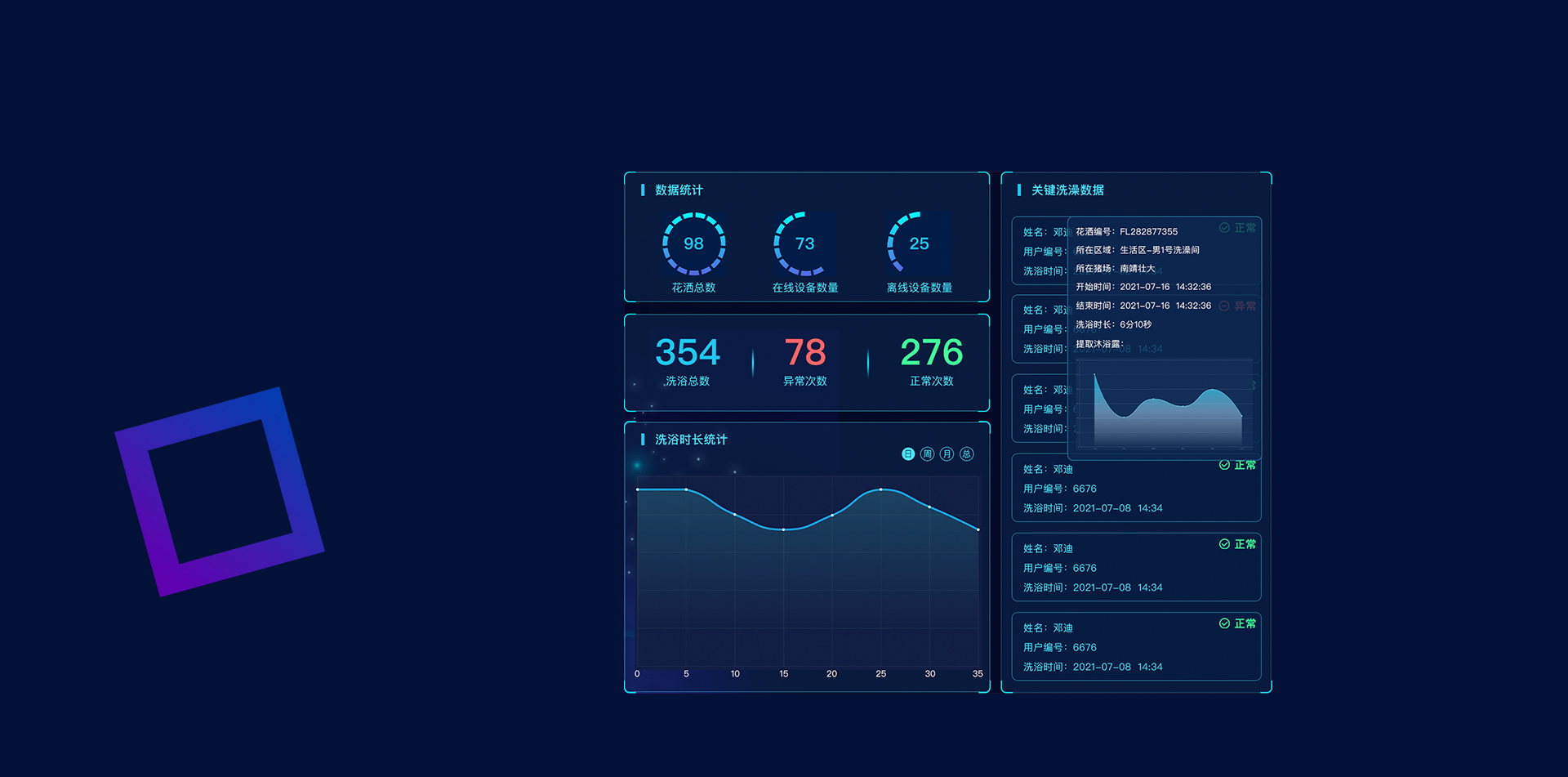
Task: Click the green check icon on last record
Action: [x=1224, y=623]
